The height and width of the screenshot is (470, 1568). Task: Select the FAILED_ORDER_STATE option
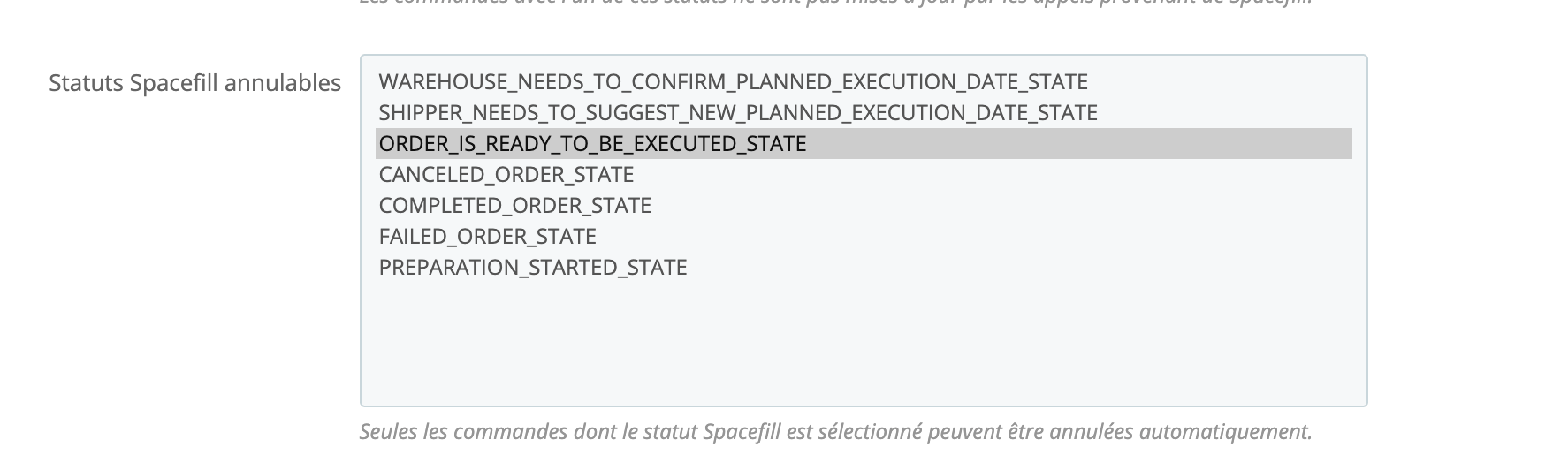pos(487,237)
